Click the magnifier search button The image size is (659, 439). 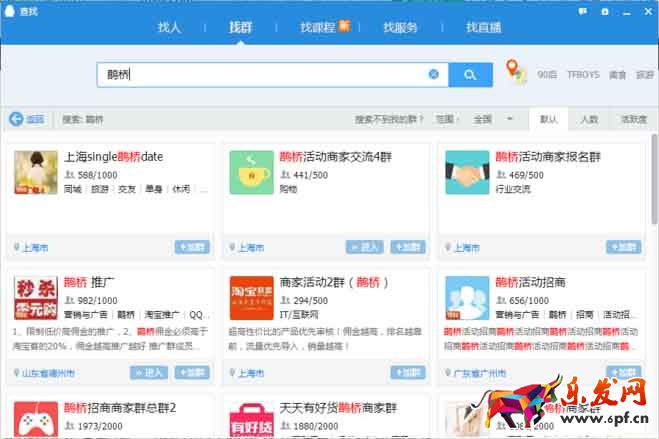click(x=469, y=75)
